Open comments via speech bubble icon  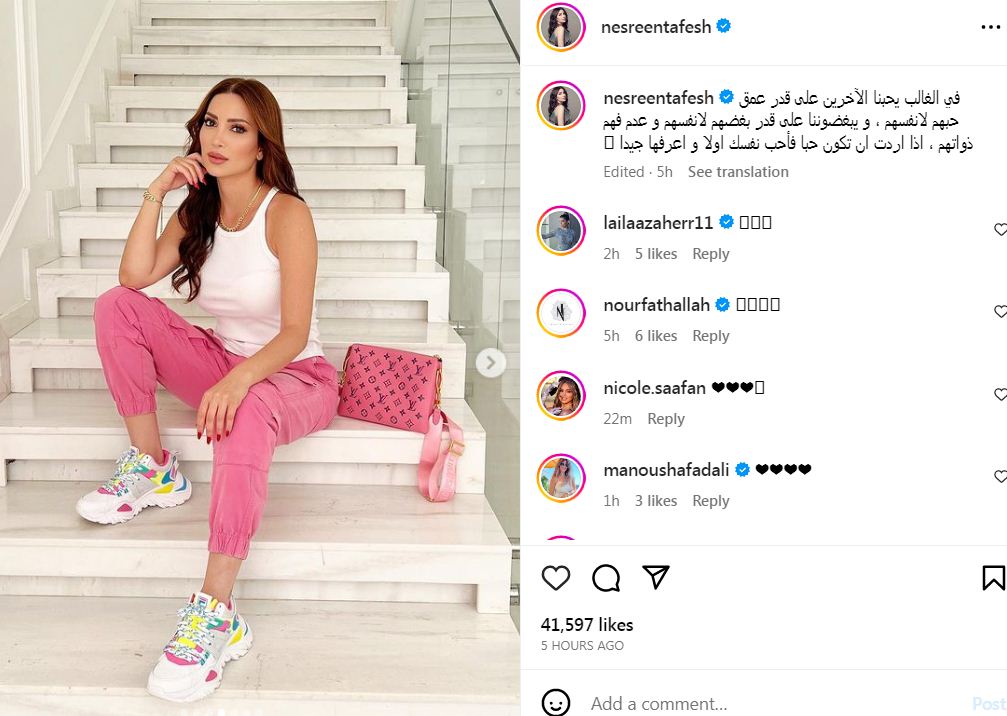[606, 578]
